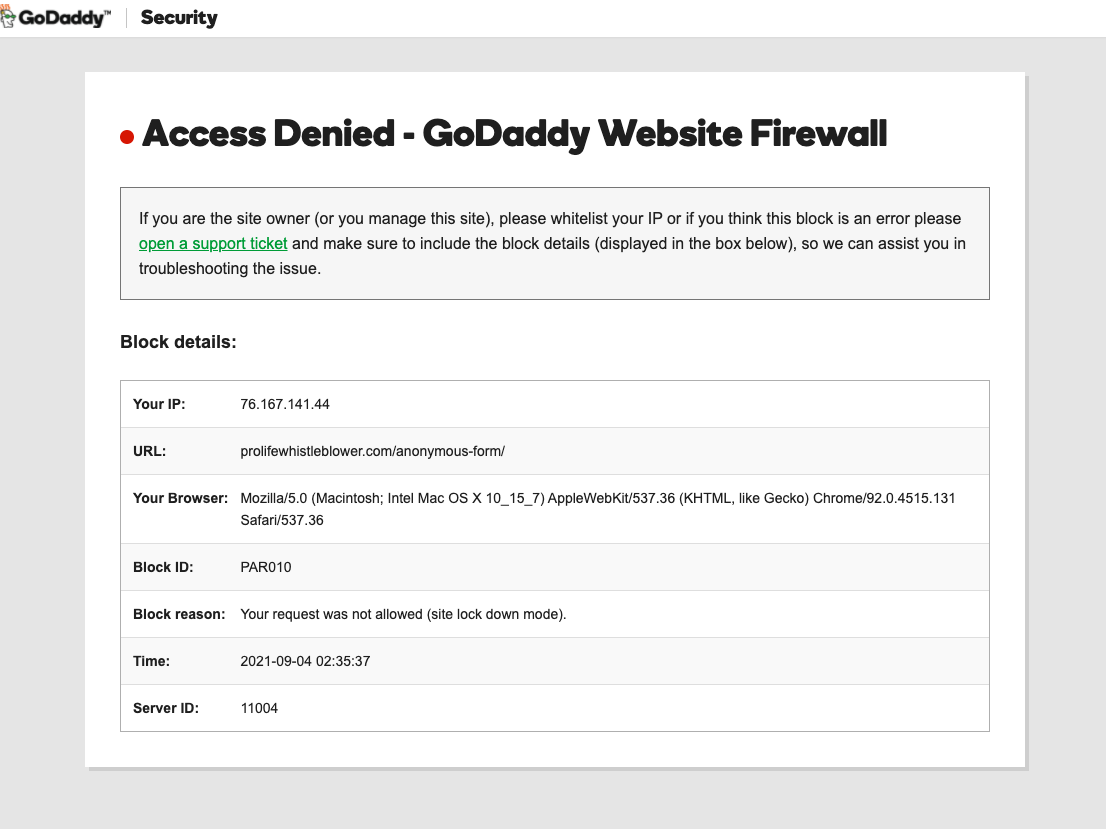Click the user agent string text

[597, 498]
